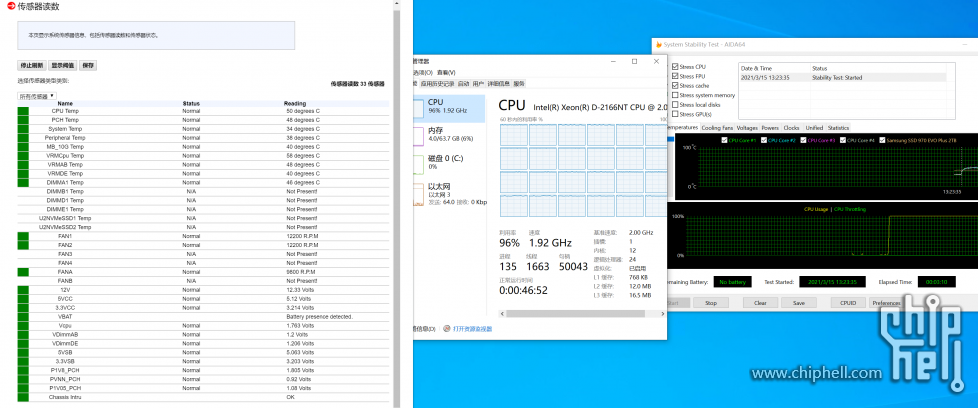978x408 pixels.
Task: Switch to Cooling Fans tab in AIDA64
Action: pos(717,128)
